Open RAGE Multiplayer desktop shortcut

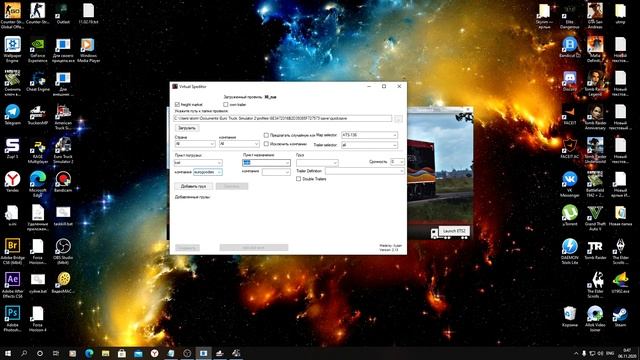tap(38, 150)
